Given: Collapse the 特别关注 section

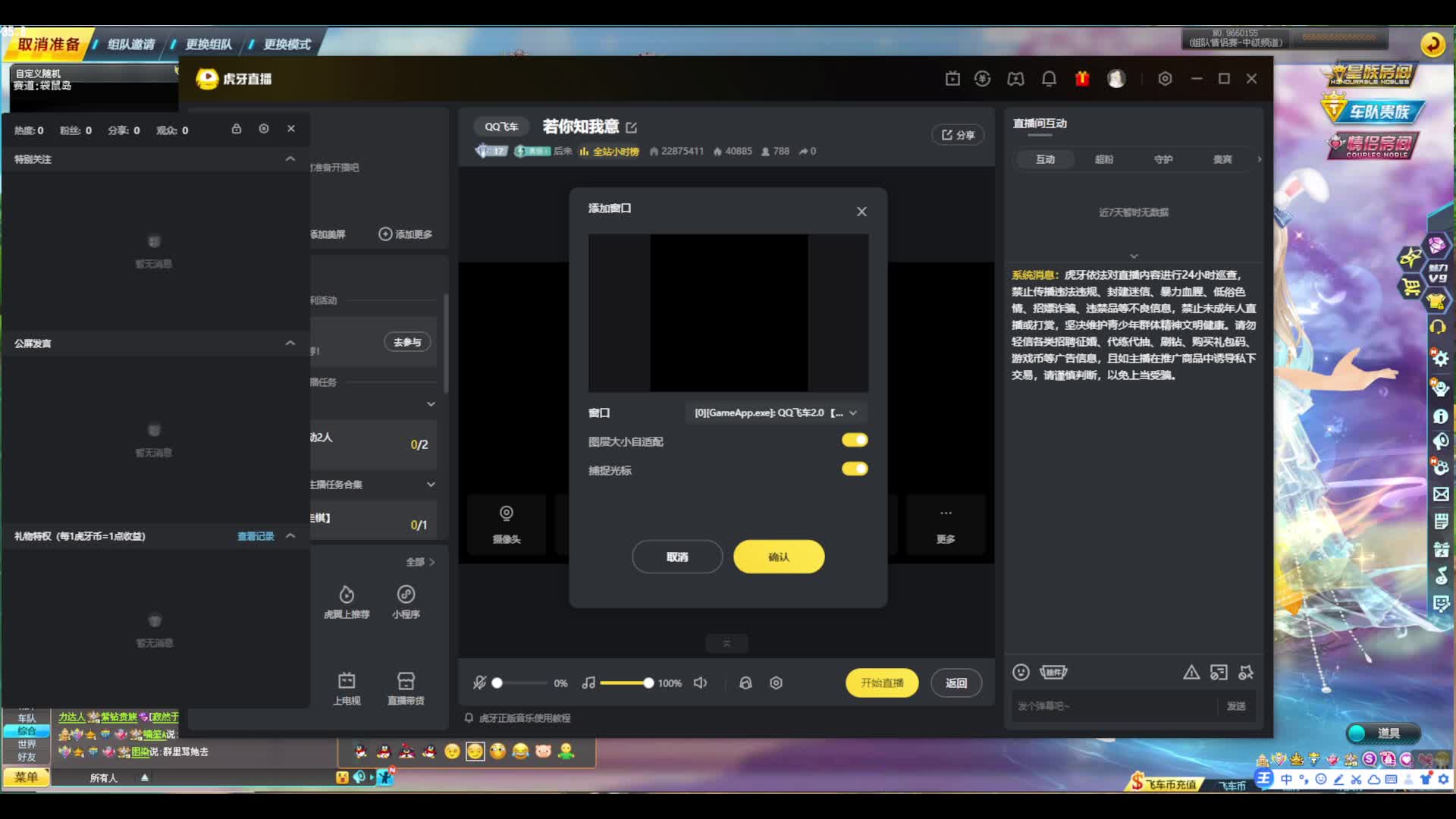Looking at the screenshot, I should pos(290,159).
